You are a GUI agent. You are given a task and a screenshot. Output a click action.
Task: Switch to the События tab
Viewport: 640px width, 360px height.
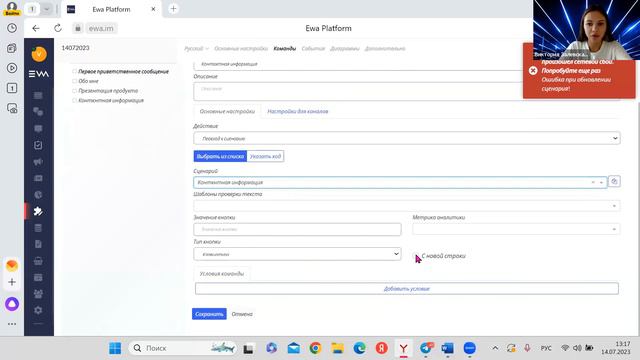(313, 49)
